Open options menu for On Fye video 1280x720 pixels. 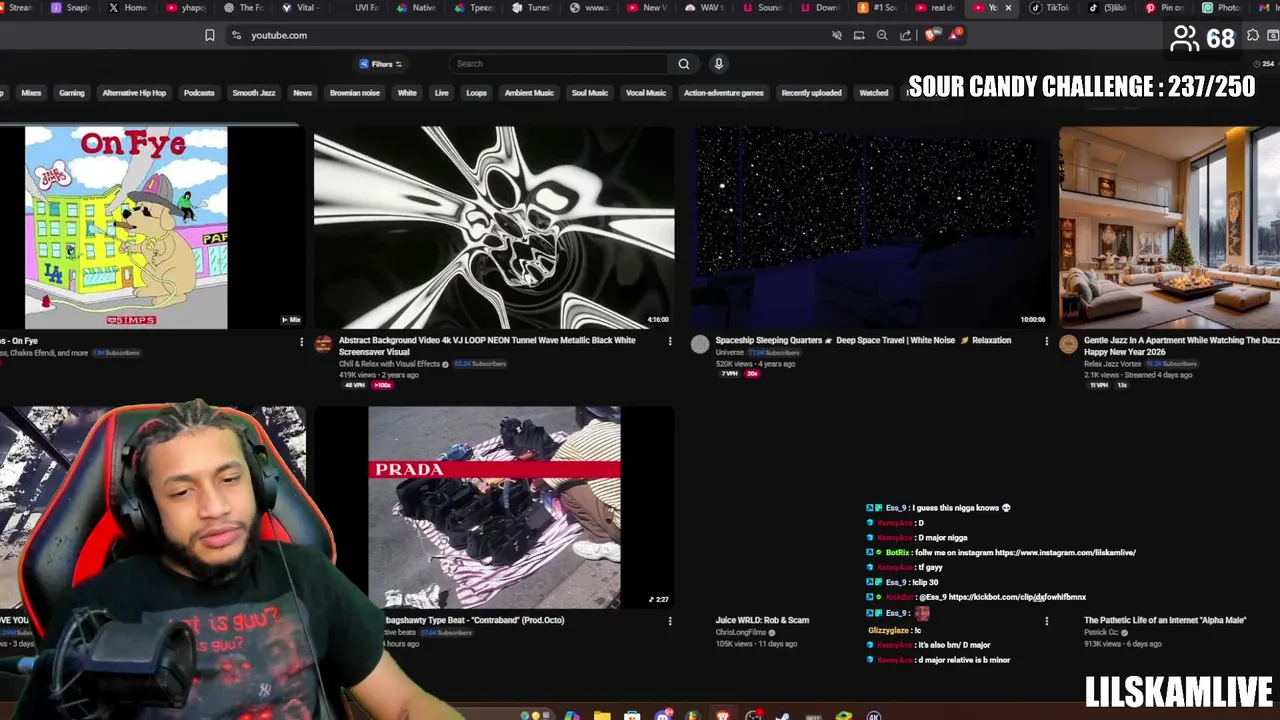(x=301, y=341)
